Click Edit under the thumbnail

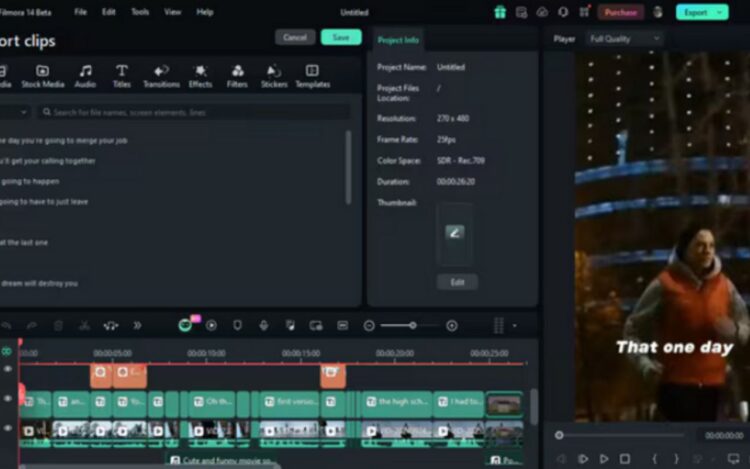(x=457, y=282)
